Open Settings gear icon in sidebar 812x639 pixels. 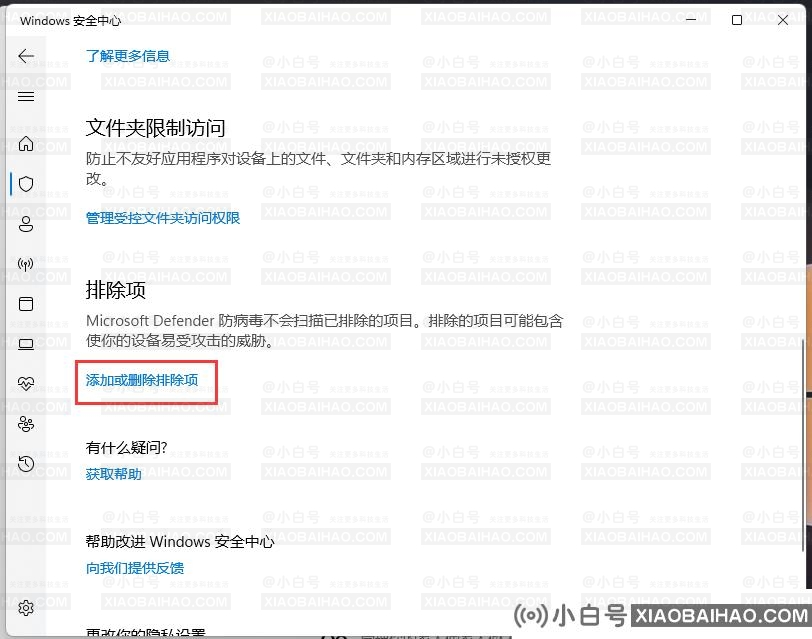[26, 607]
